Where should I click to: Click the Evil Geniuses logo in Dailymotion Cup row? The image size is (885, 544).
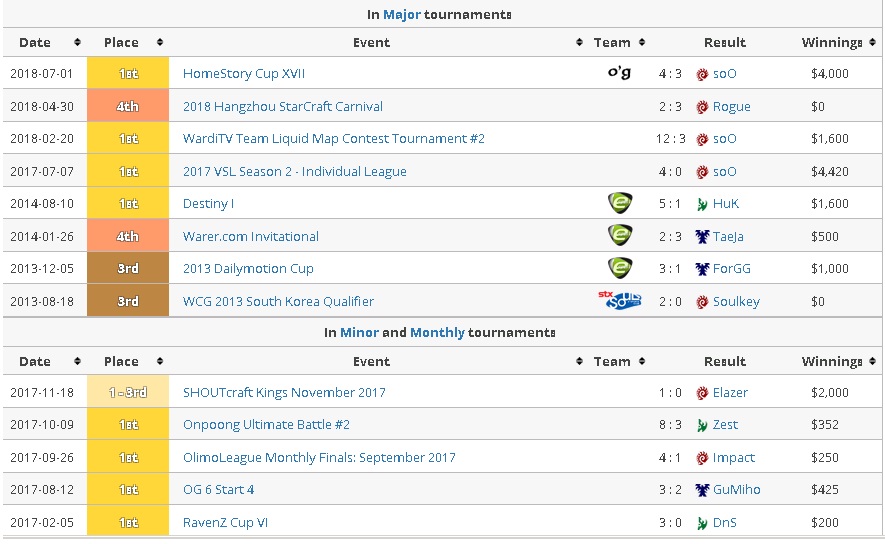(620, 268)
